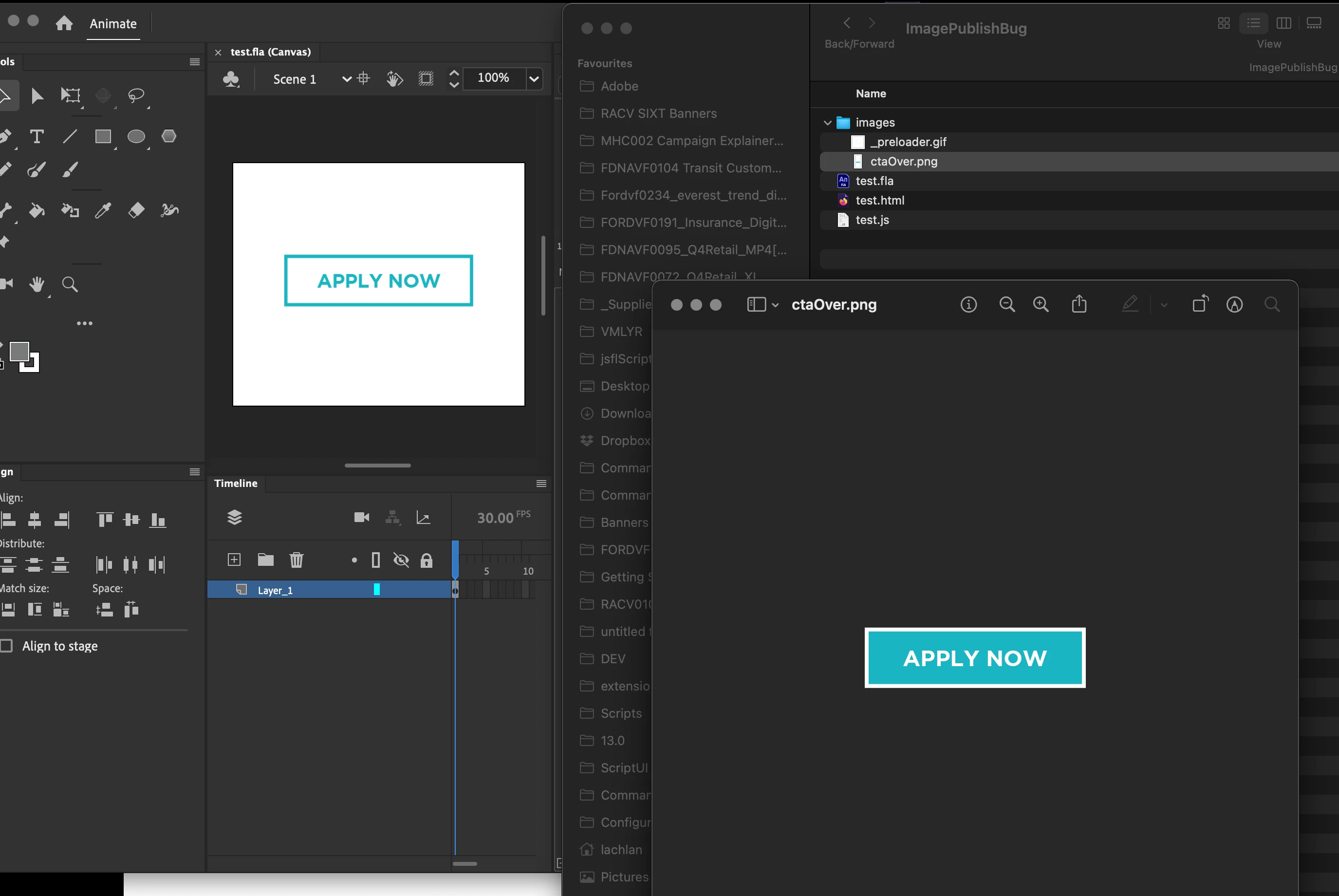Open the stage zoom percentage dropdown

tap(534, 79)
